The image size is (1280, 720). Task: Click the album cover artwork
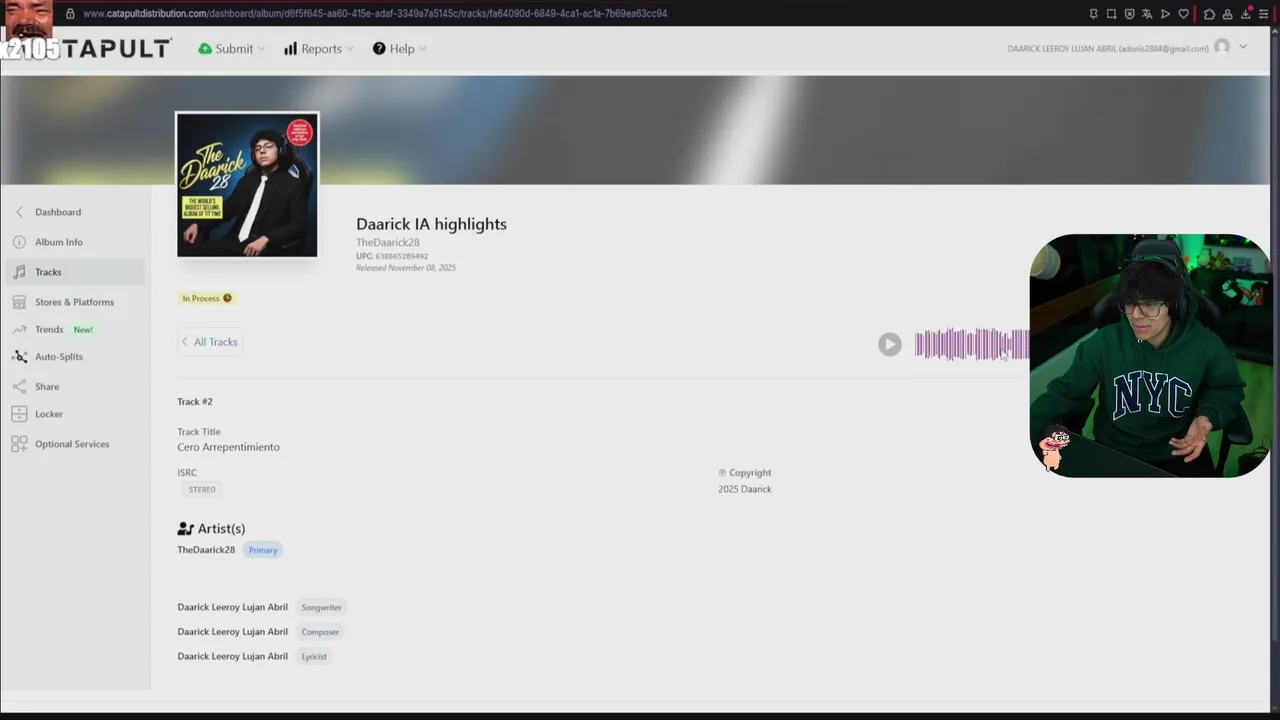click(247, 185)
